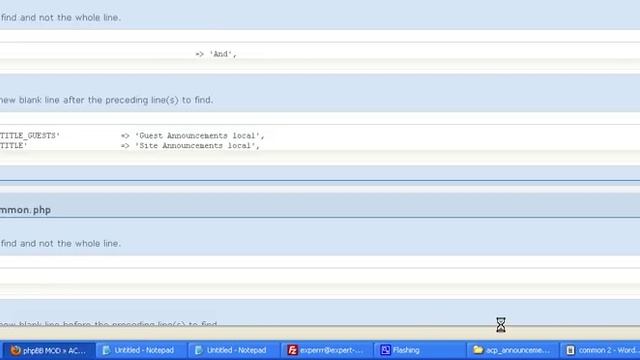The image size is (640, 360).
Task: Click the TITLE_GUESTS key text
Action: 30,136
